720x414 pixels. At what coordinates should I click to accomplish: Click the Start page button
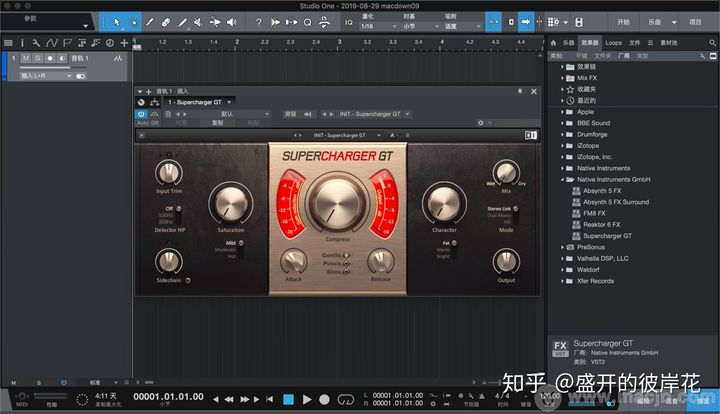pyautogui.click(x=623, y=22)
